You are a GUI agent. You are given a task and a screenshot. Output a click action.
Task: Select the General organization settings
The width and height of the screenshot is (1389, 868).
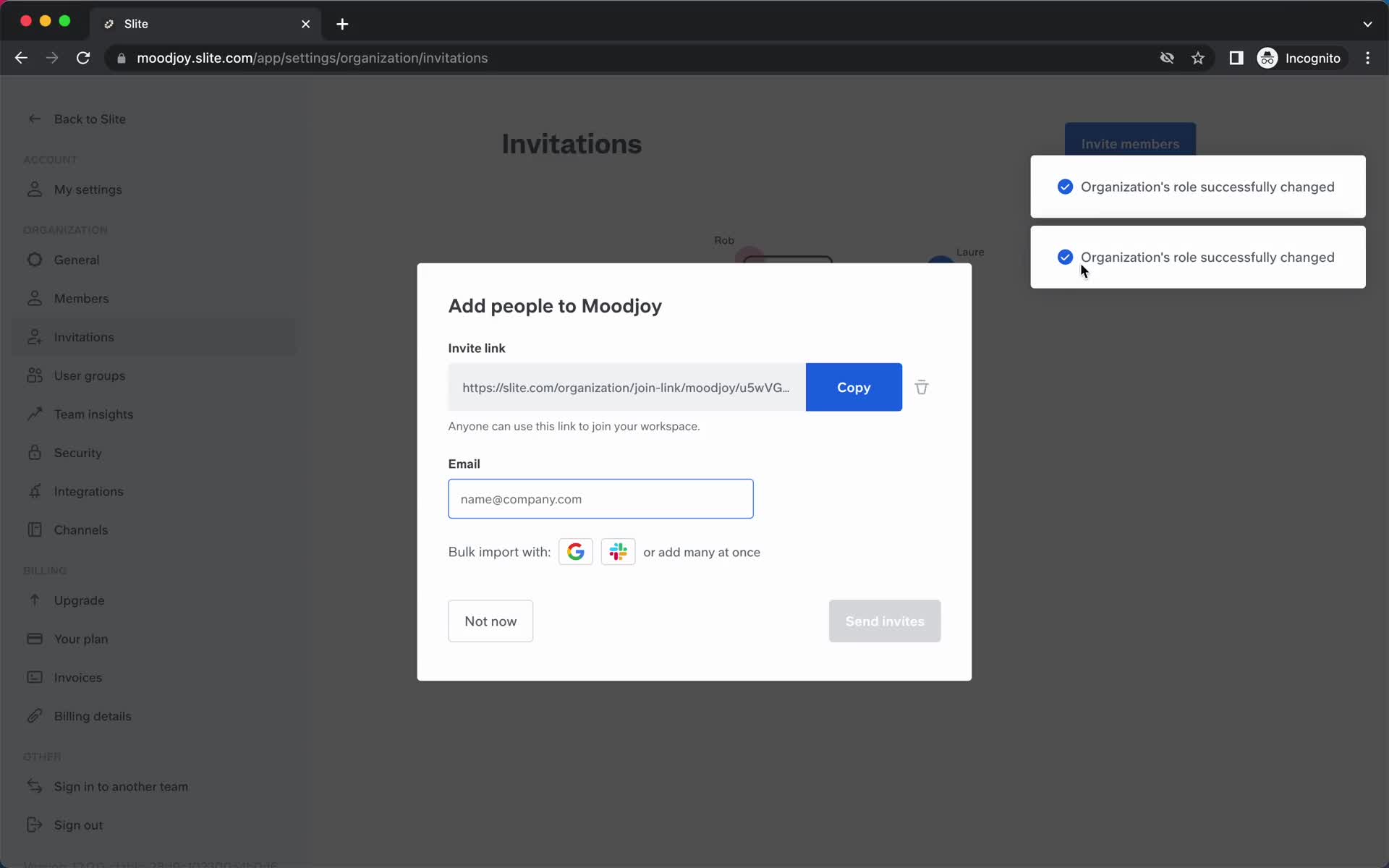(76, 259)
